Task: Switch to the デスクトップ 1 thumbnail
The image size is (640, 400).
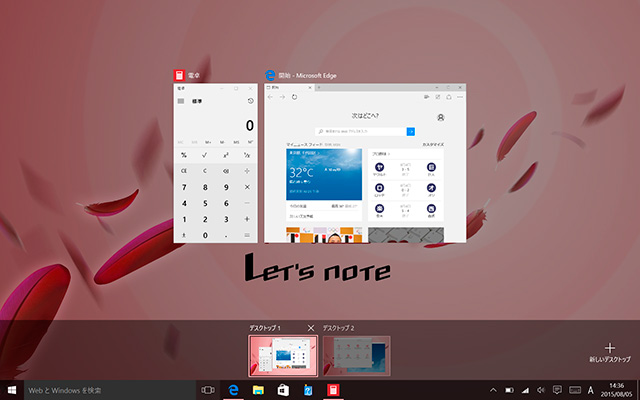Action: (283, 356)
